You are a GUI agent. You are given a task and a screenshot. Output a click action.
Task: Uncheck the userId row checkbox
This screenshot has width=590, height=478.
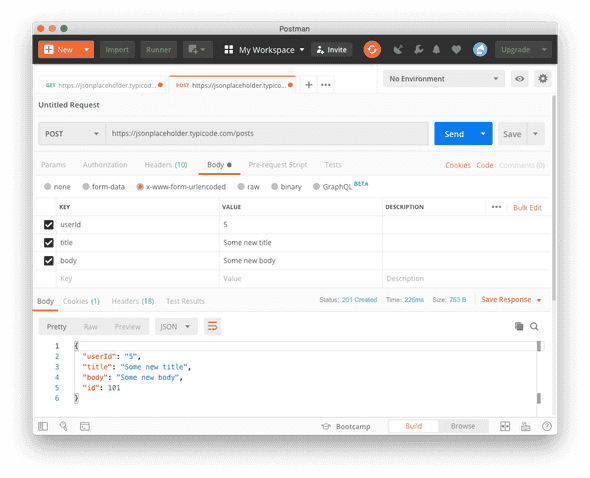tap(49, 224)
